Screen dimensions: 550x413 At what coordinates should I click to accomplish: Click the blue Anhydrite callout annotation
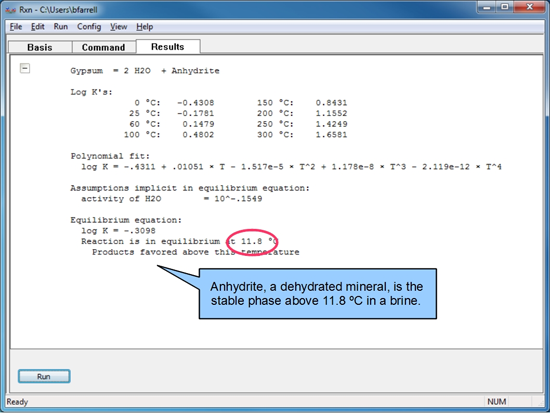click(318, 294)
